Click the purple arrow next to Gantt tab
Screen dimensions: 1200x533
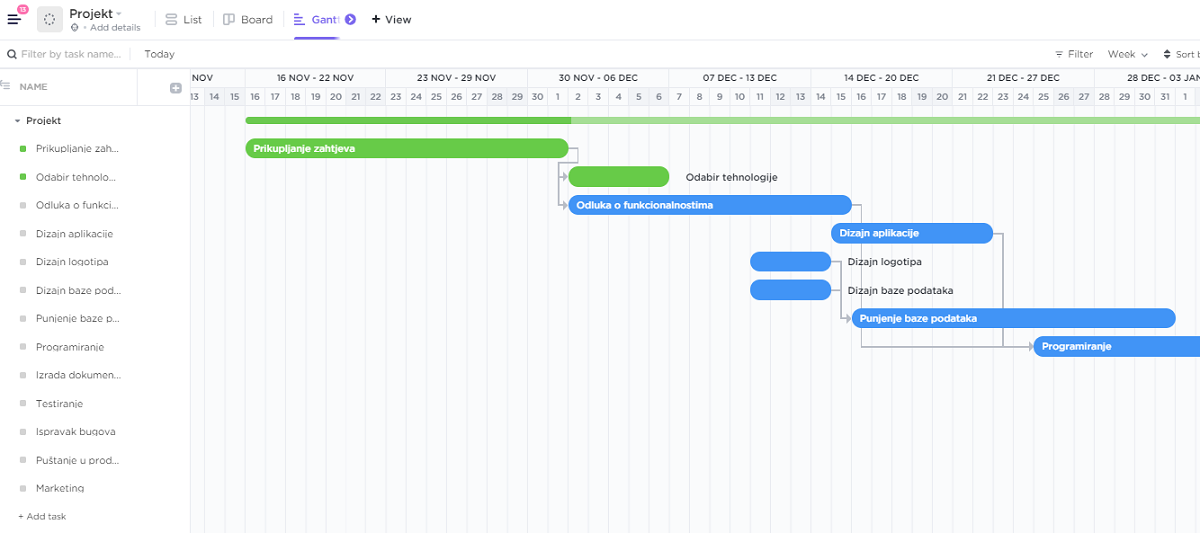[x=350, y=19]
